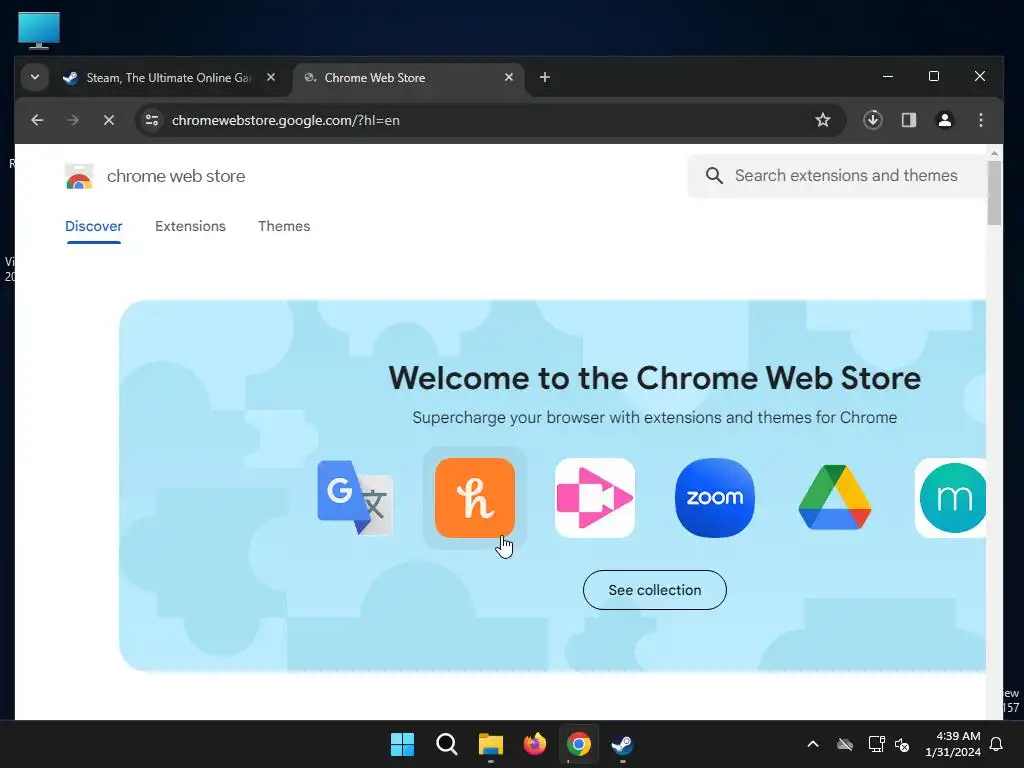Click the page vertical scrollbar thumb
Viewport: 1024px width, 768px height.
994,193
